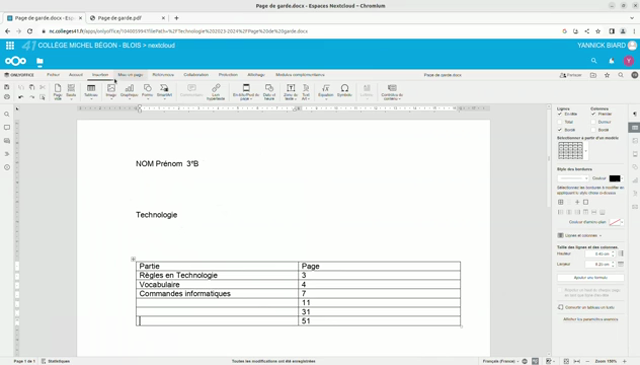Switch to the Mise en page tab
Image resolution: width=640 pixels, height=365 pixels.
click(131, 75)
